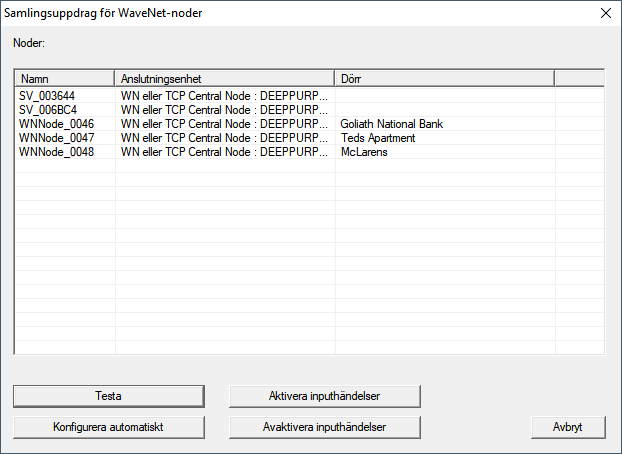This screenshot has height=454, width=622.
Task: Click Avaktivera inputhändelser button
Action: pos(324,426)
